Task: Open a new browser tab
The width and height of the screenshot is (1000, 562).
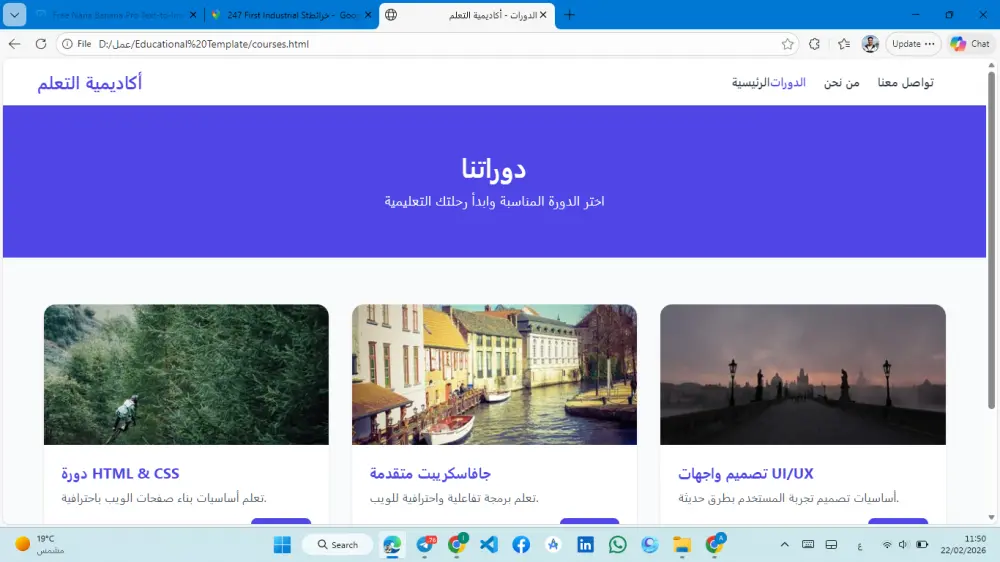Action: pos(570,15)
